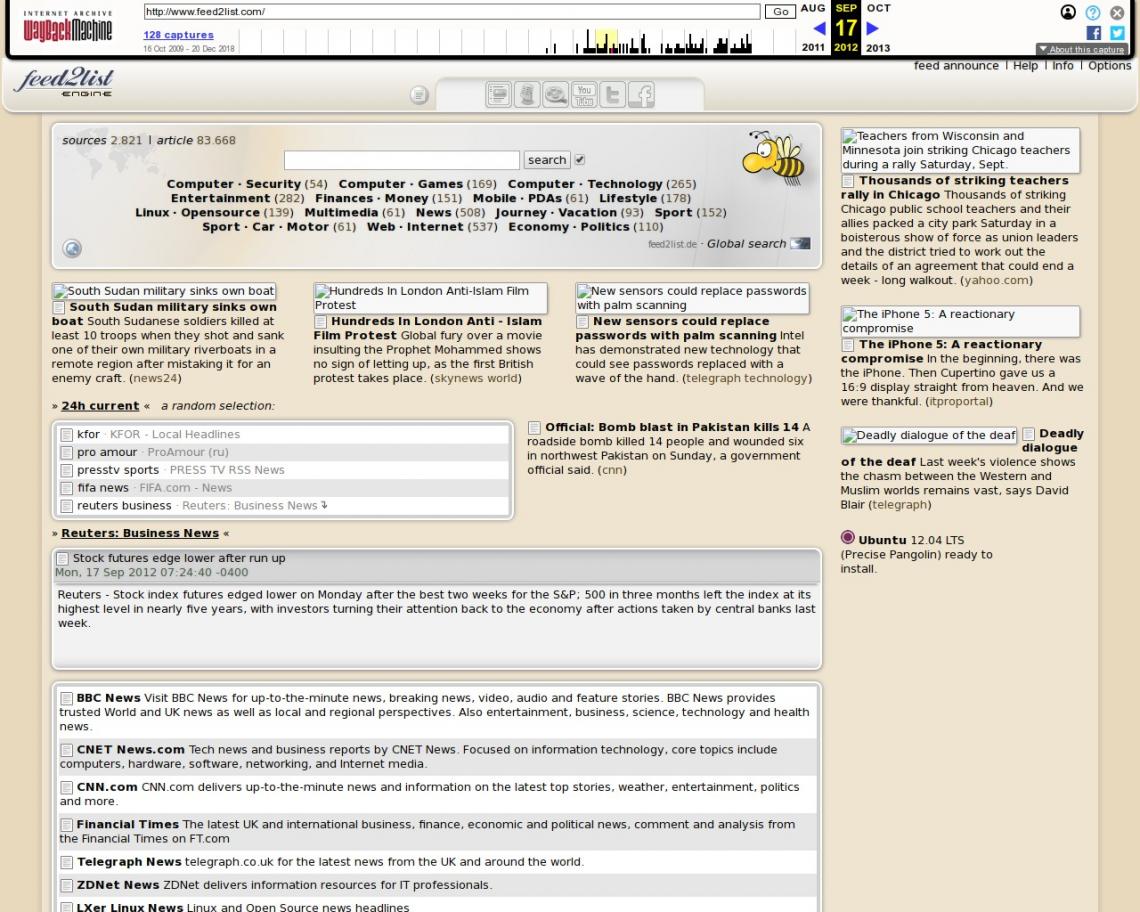
Task: Open the Global search link
Action: pyautogui.click(x=746, y=244)
